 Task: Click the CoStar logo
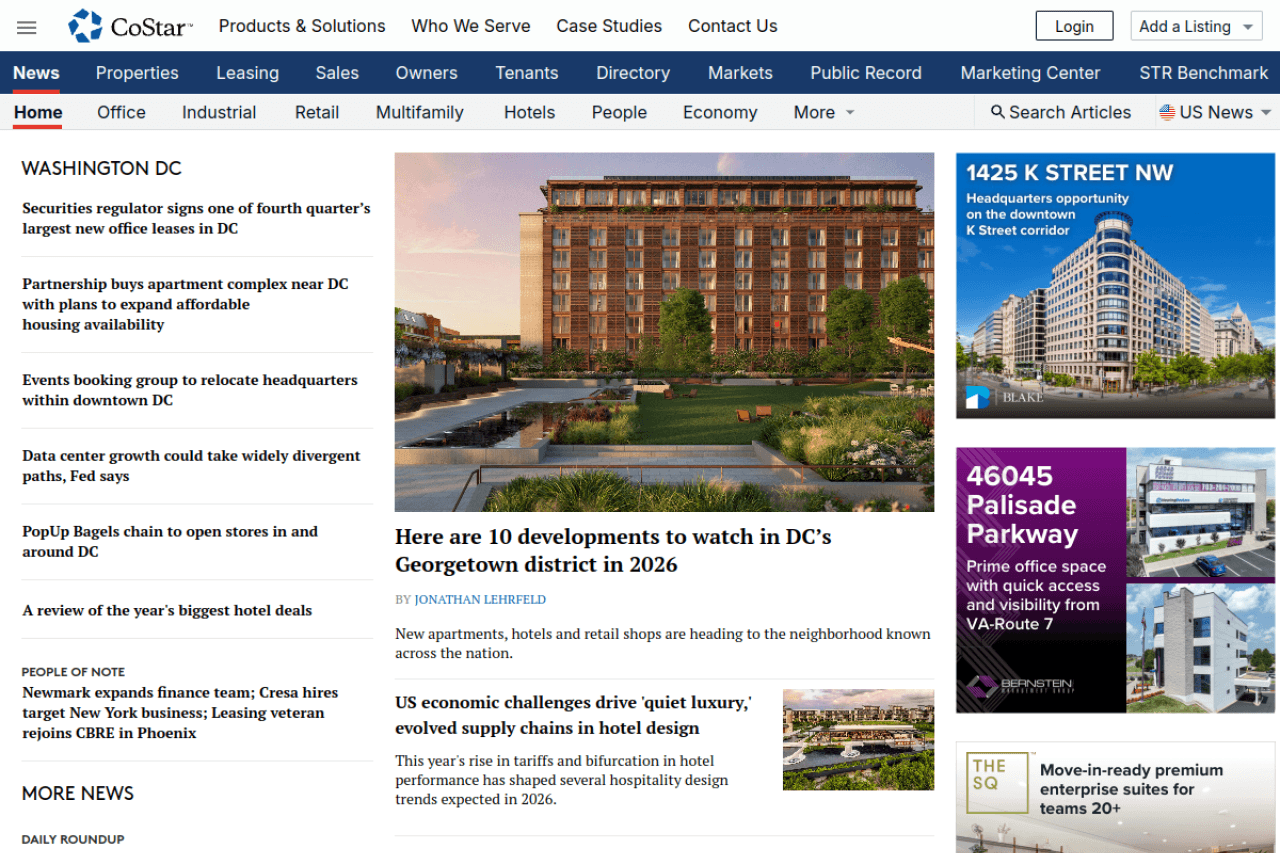pyautogui.click(x=130, y=27)
